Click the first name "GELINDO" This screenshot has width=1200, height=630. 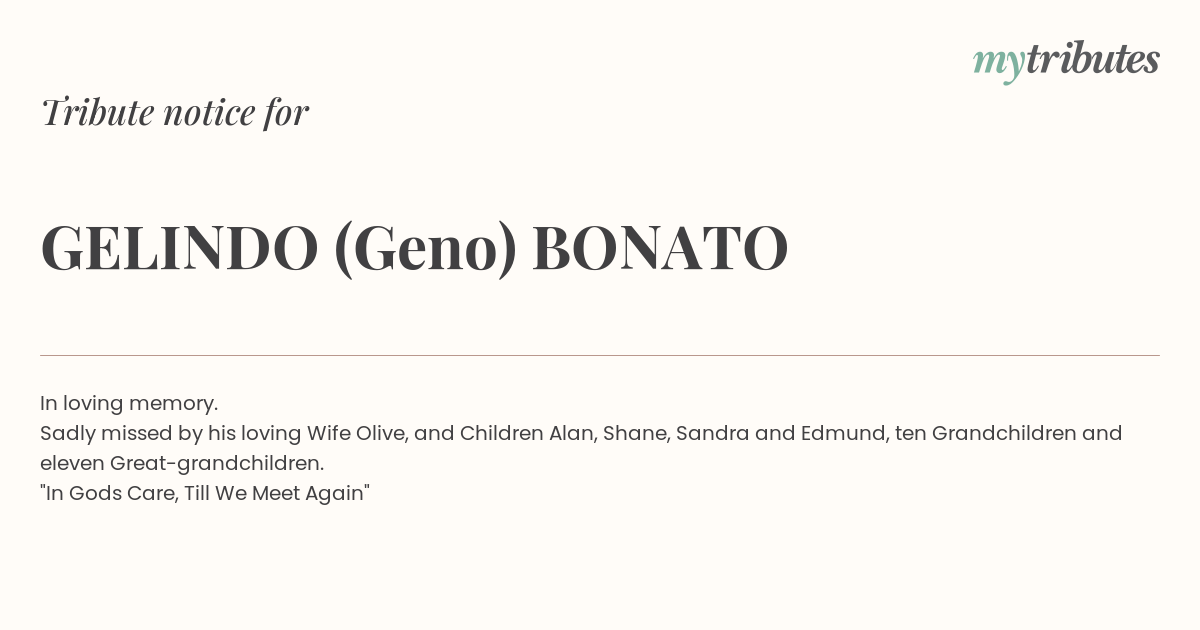point(179,248)
